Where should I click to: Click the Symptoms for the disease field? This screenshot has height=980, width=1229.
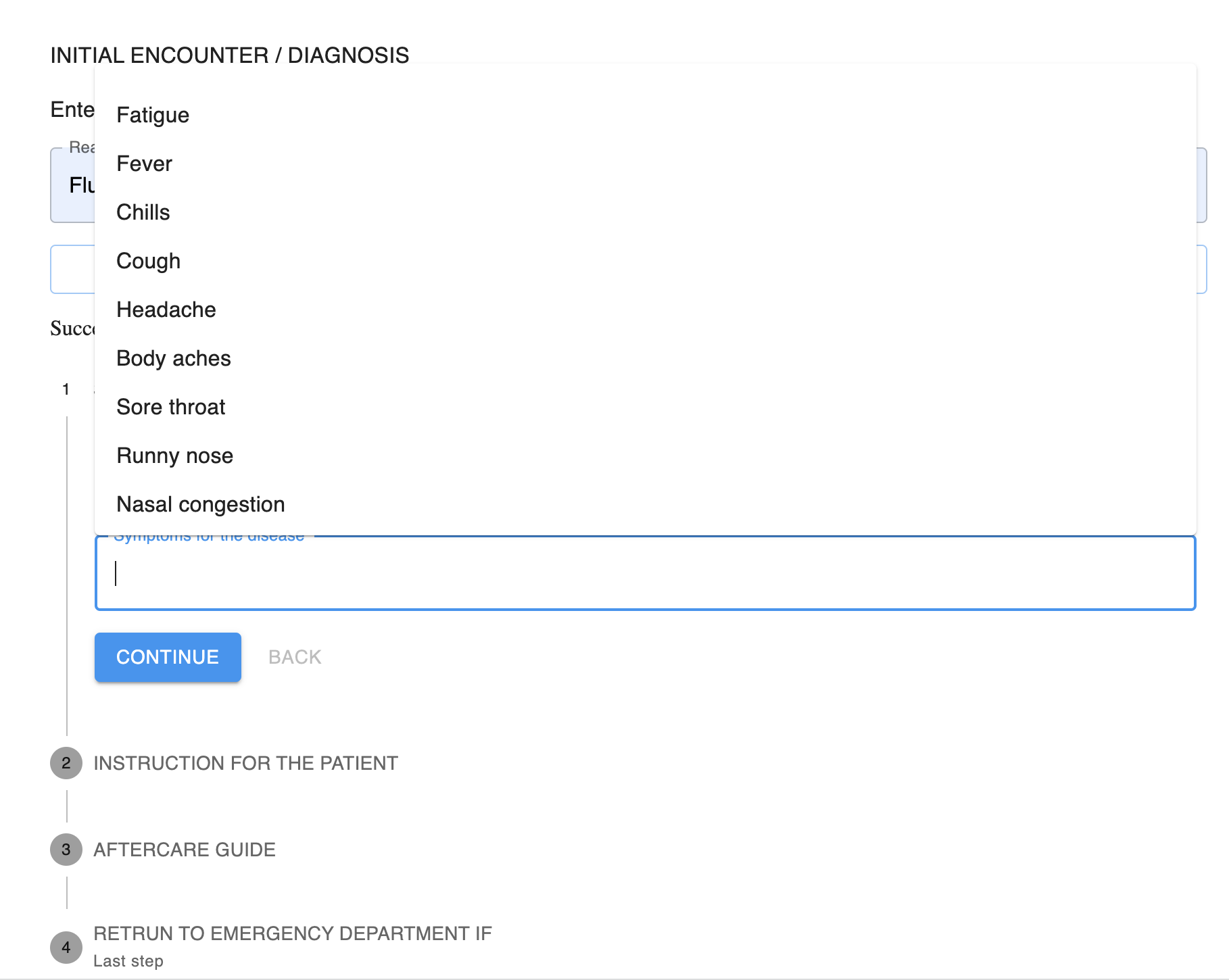(x=646, y=573)
